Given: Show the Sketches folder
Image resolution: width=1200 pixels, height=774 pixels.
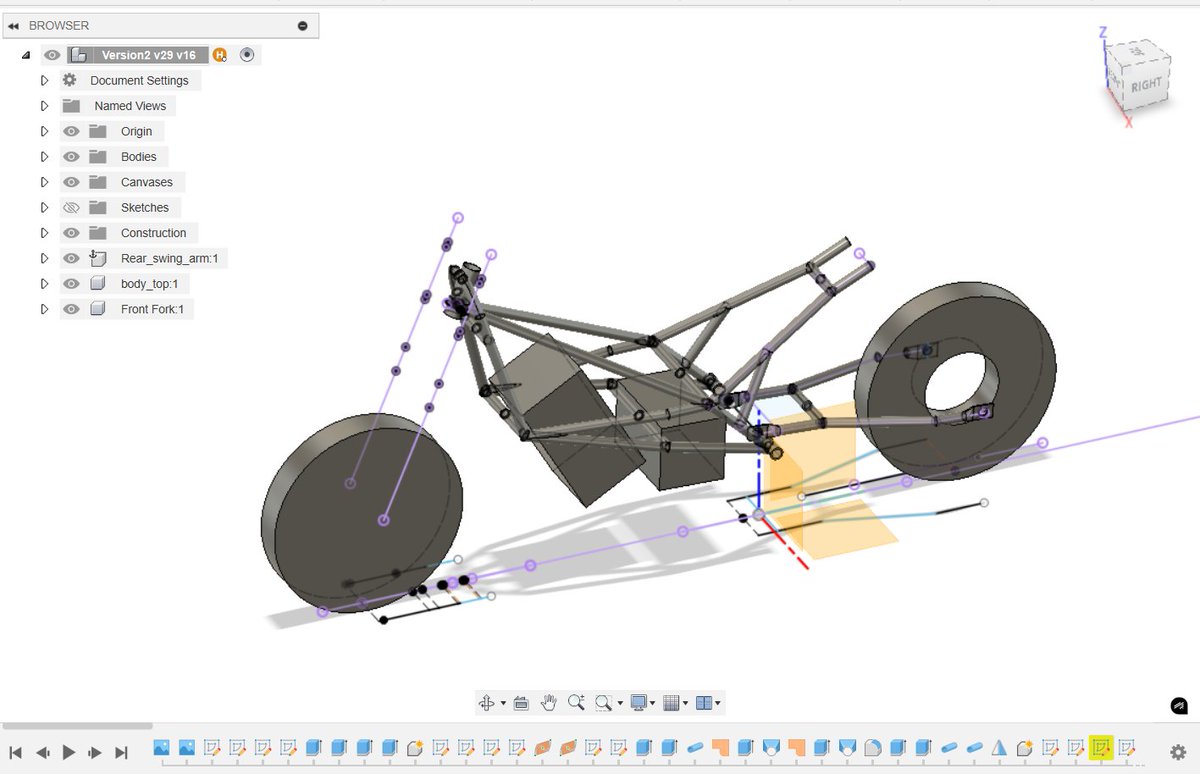Looking at the screenshot, I should click(71, 207).
